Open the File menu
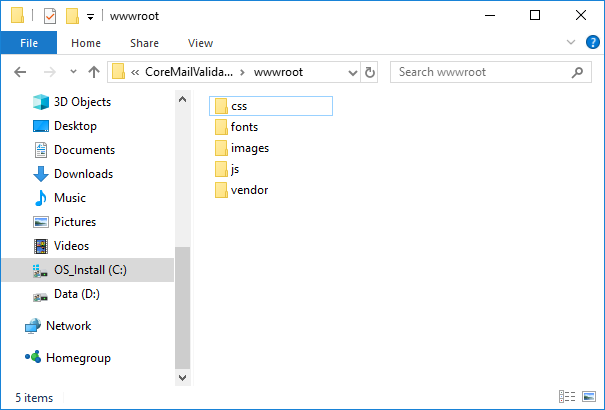 pos(28,43)
